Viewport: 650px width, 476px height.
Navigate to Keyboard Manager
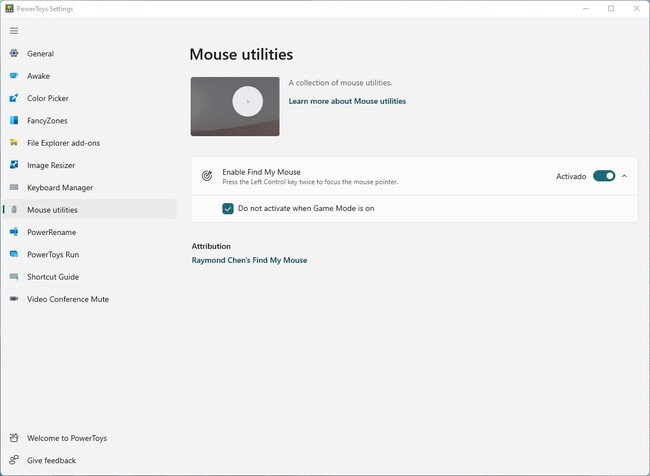[90, 187]
